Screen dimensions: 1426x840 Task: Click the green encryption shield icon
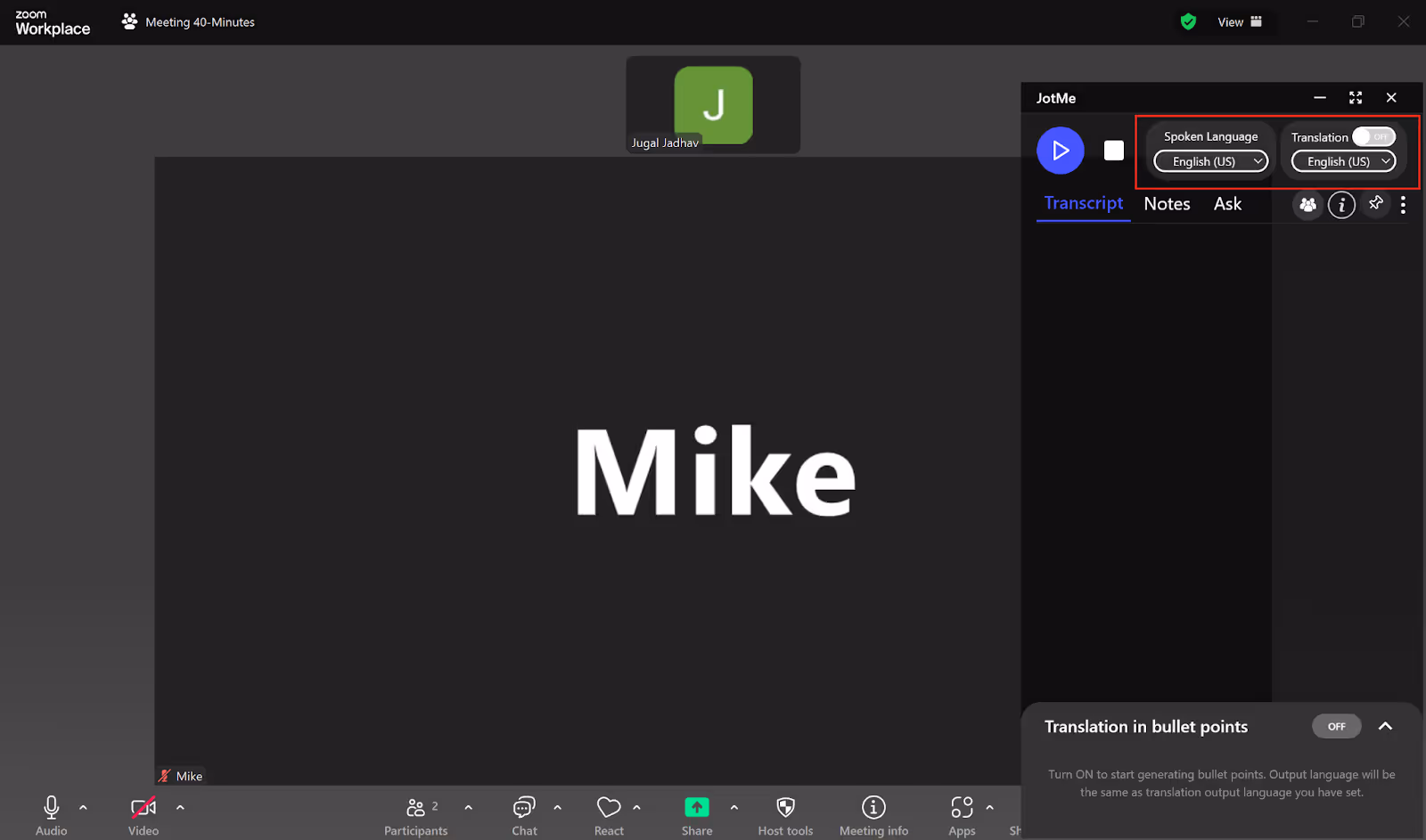click(1188, 21)
